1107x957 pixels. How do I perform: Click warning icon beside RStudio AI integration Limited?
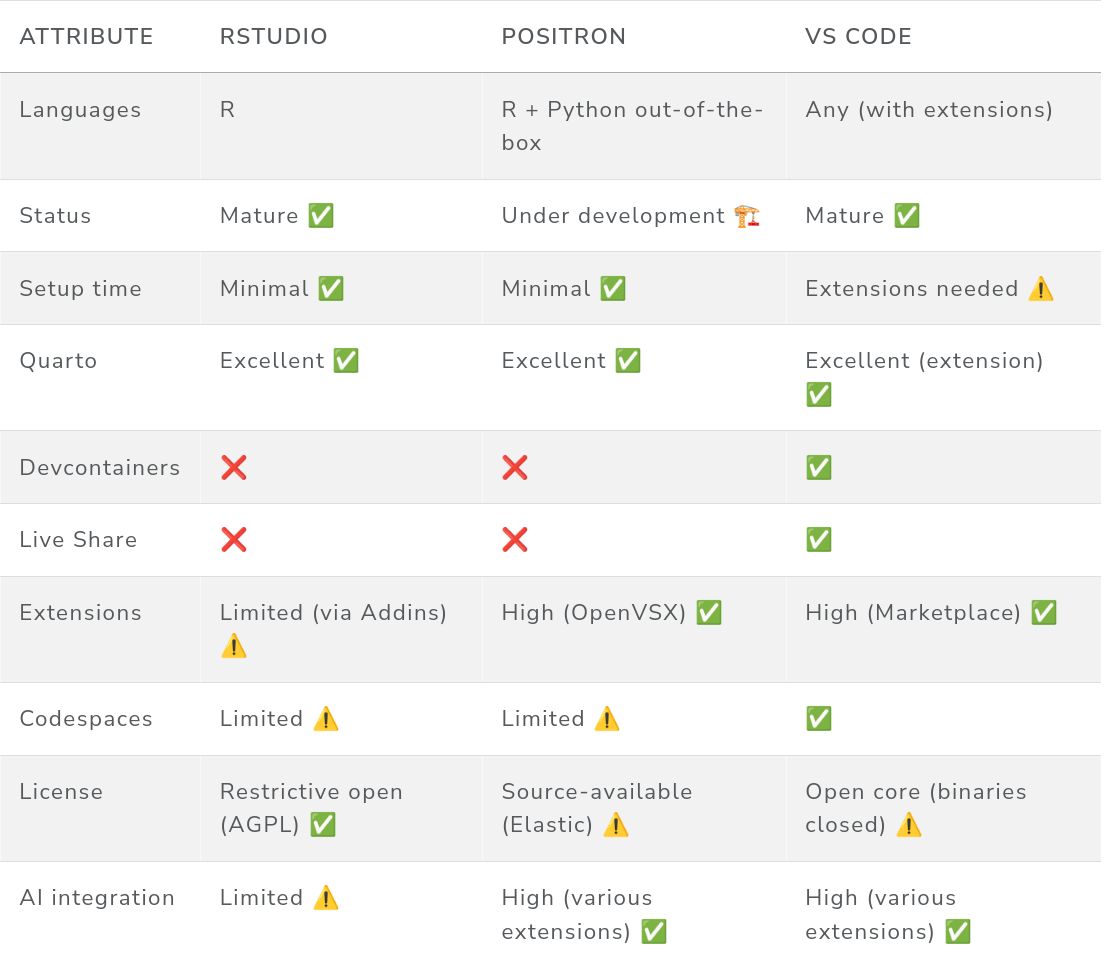326,898
